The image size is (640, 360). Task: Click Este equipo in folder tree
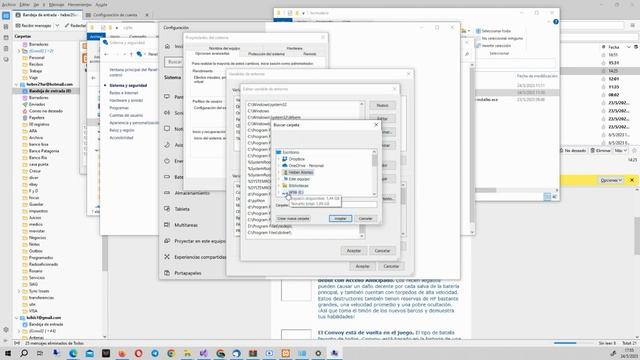299,179
